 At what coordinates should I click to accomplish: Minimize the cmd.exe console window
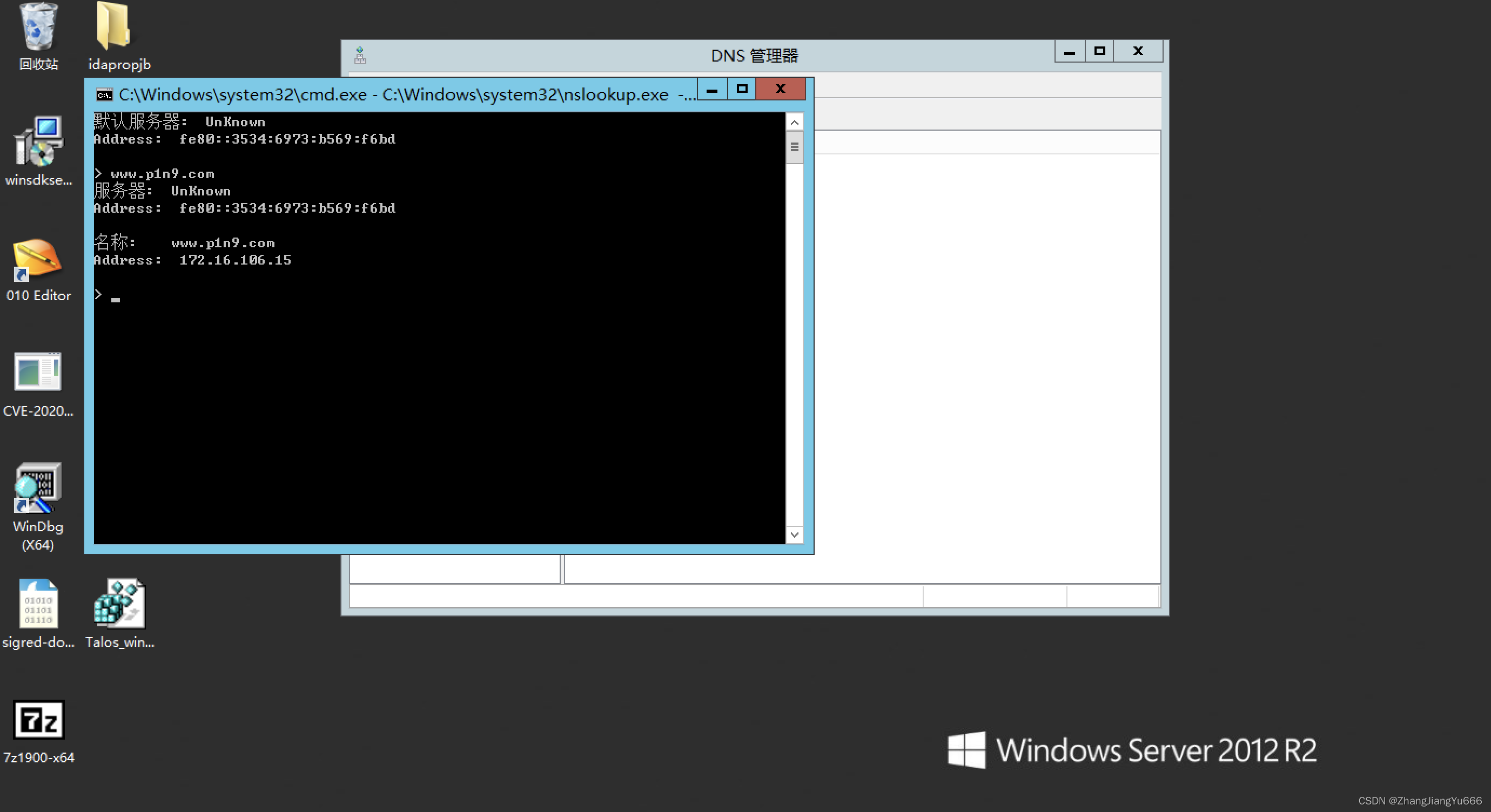pyautogui.click(x=712, y=89)
